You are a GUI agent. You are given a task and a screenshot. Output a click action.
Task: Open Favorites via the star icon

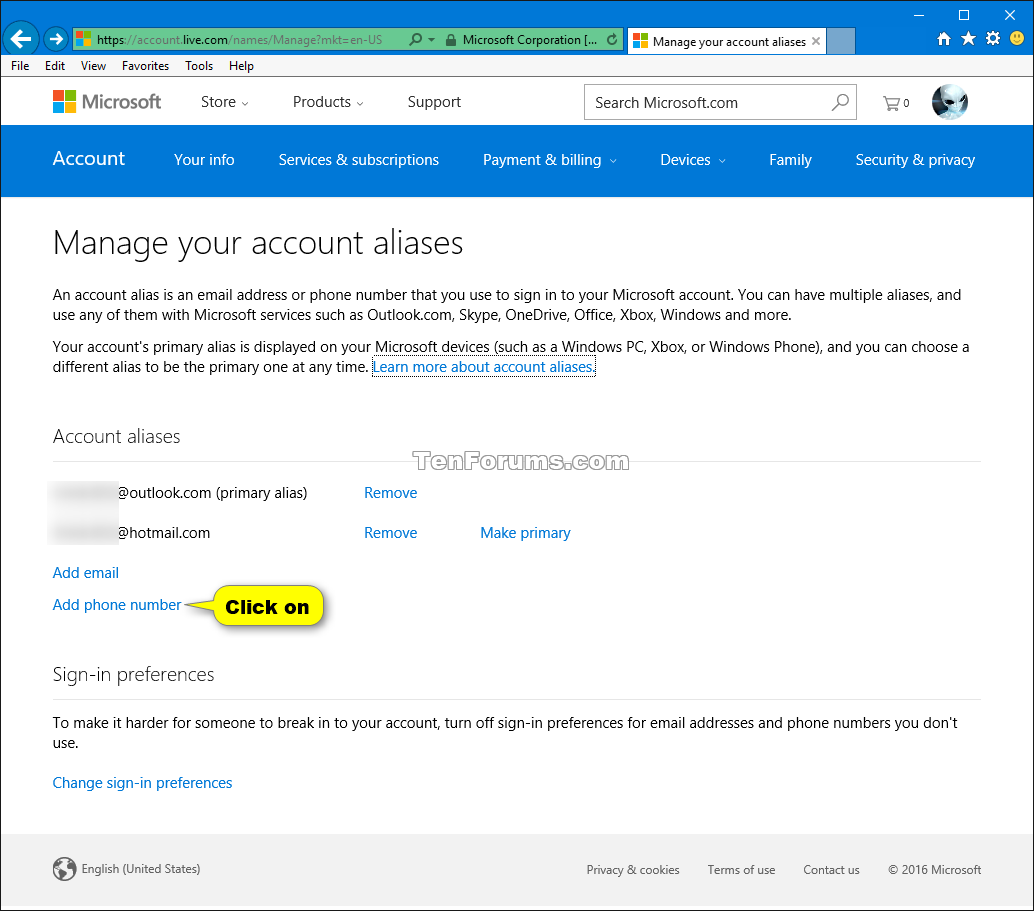(x=968, y=39)
